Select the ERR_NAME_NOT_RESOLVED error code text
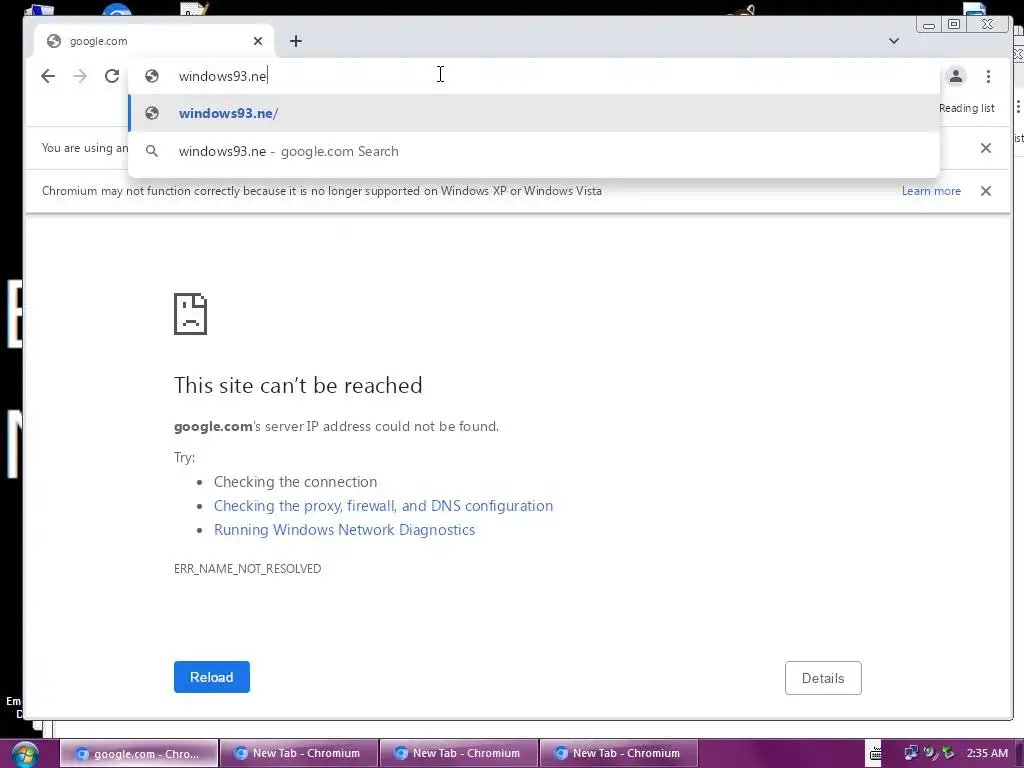 click(x=248, y=569)
